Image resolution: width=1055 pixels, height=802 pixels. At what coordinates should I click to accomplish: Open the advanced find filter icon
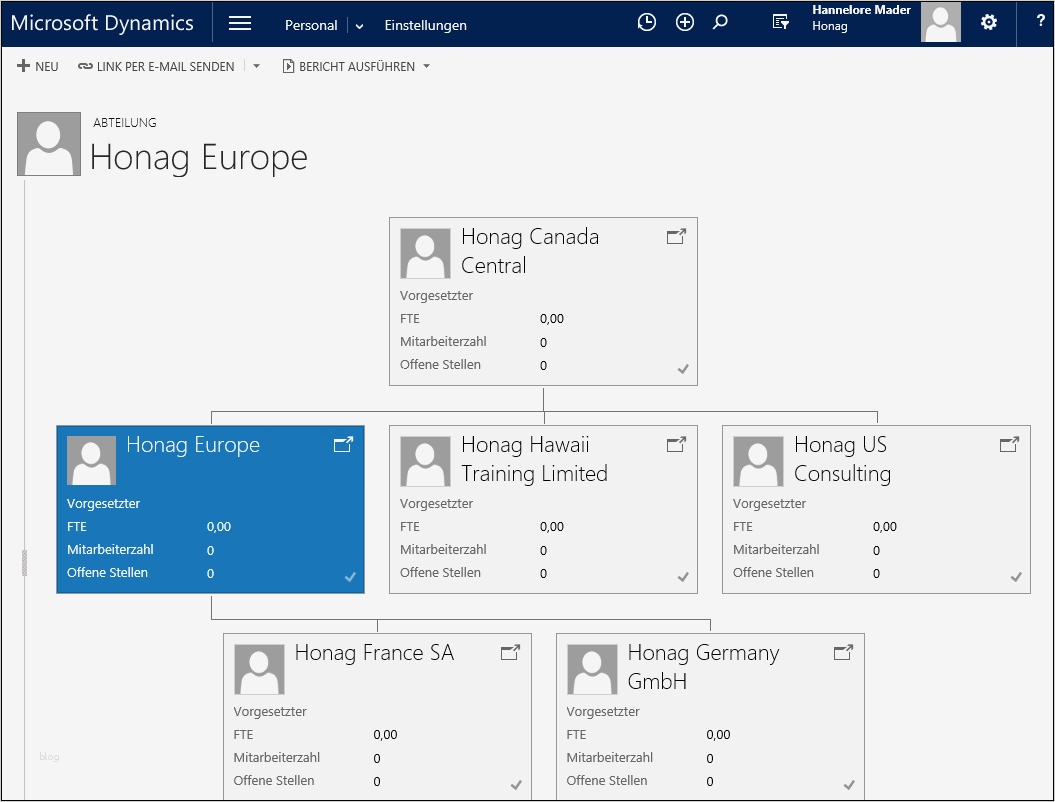tap(781, 23)
